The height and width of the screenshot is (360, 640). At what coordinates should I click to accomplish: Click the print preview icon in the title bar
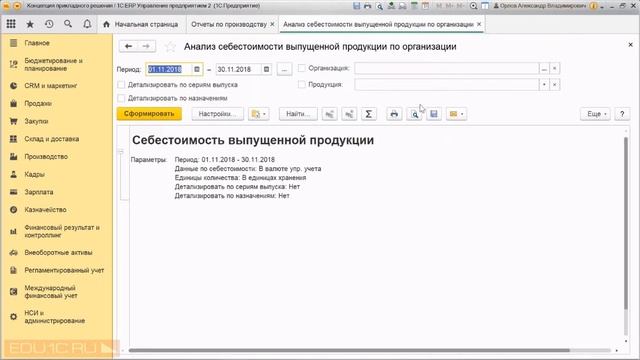tap(379, 6)
